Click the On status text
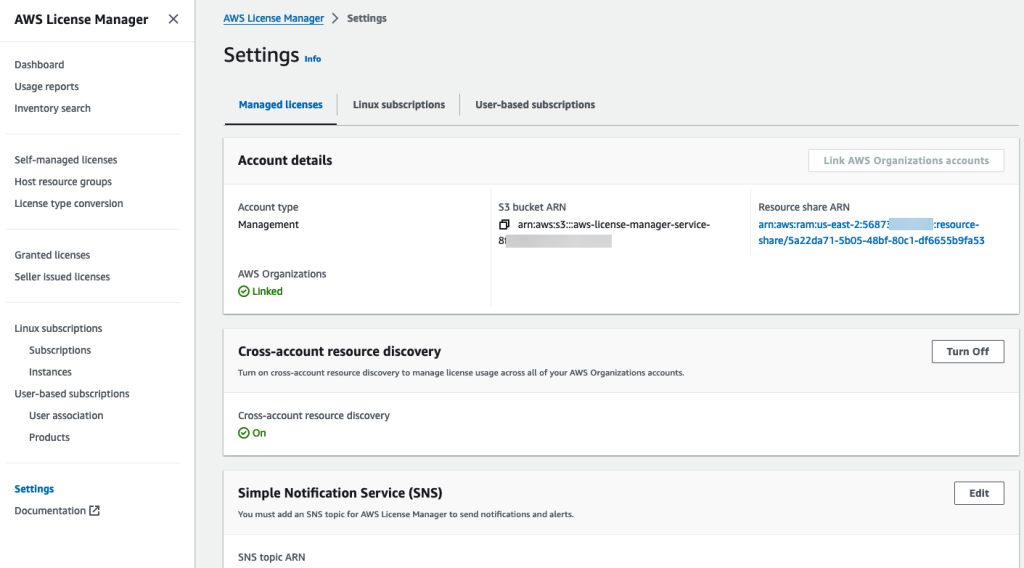Screen dimensions: 1024x568 (x=259, y=433)
